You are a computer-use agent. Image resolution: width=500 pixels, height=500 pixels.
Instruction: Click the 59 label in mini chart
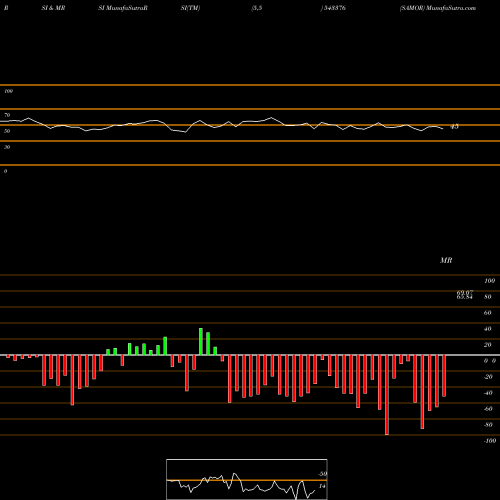322,474
